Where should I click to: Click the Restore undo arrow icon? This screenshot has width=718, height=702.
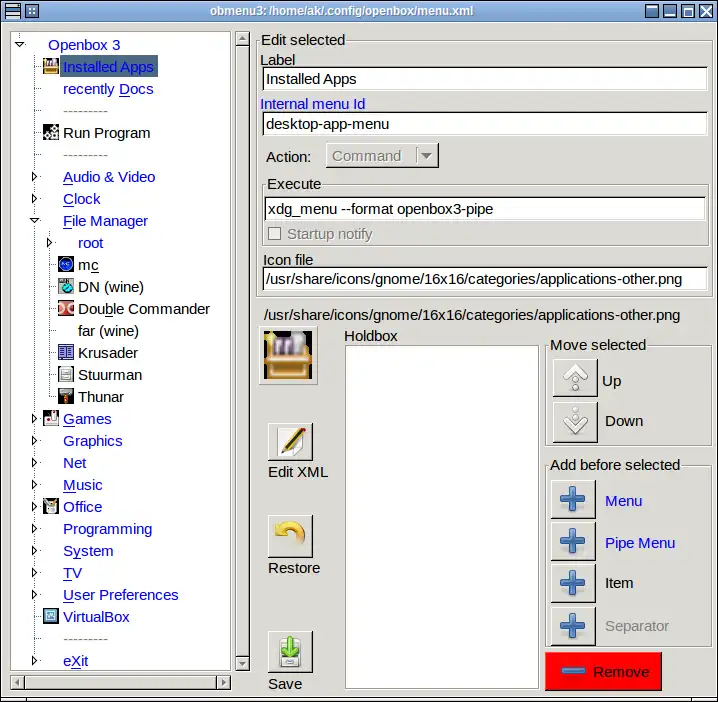coord(291,536)
